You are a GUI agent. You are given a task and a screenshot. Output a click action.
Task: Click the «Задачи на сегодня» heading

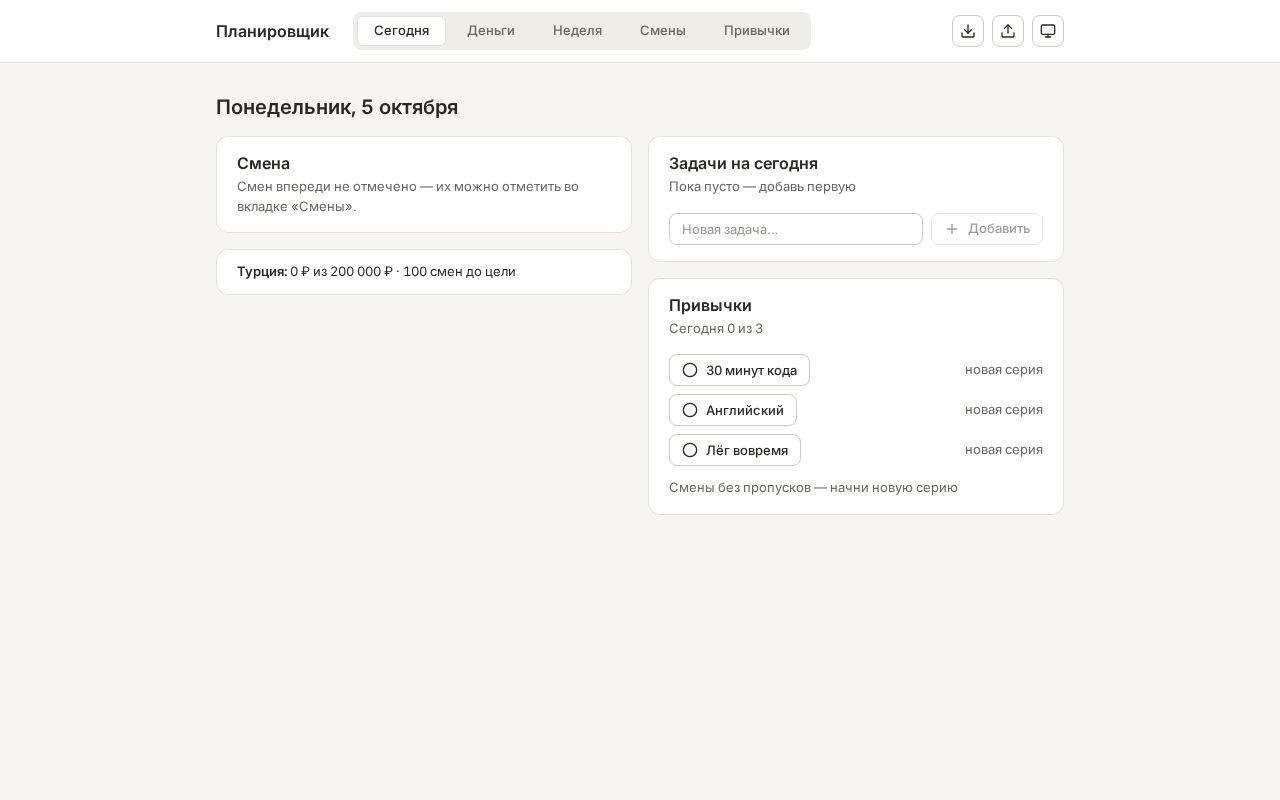[x=743, y=163]
